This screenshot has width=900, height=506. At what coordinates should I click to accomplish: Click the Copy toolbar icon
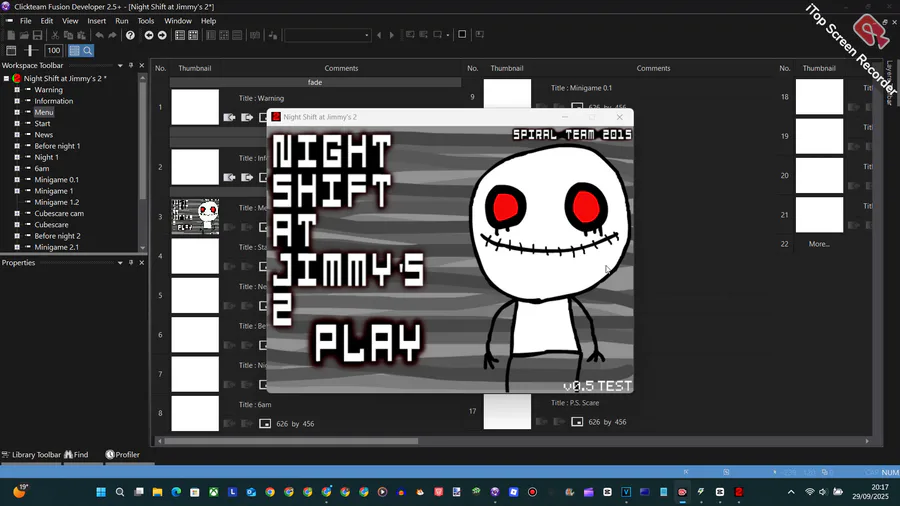coord(68,35)
